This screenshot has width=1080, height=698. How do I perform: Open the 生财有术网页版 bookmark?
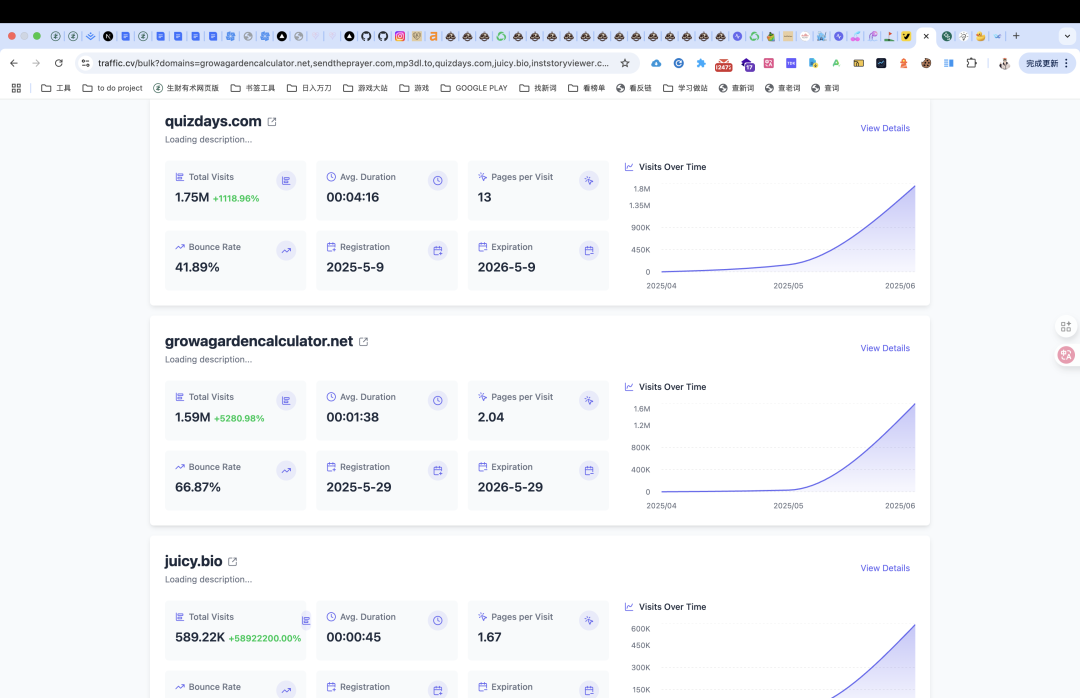186,88
